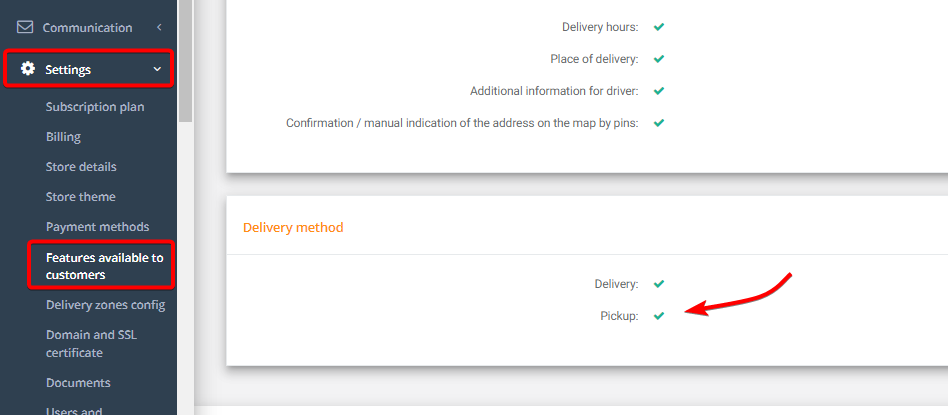
Task: Toggle Additional information for driver checkmark
Action: point(659,91)
